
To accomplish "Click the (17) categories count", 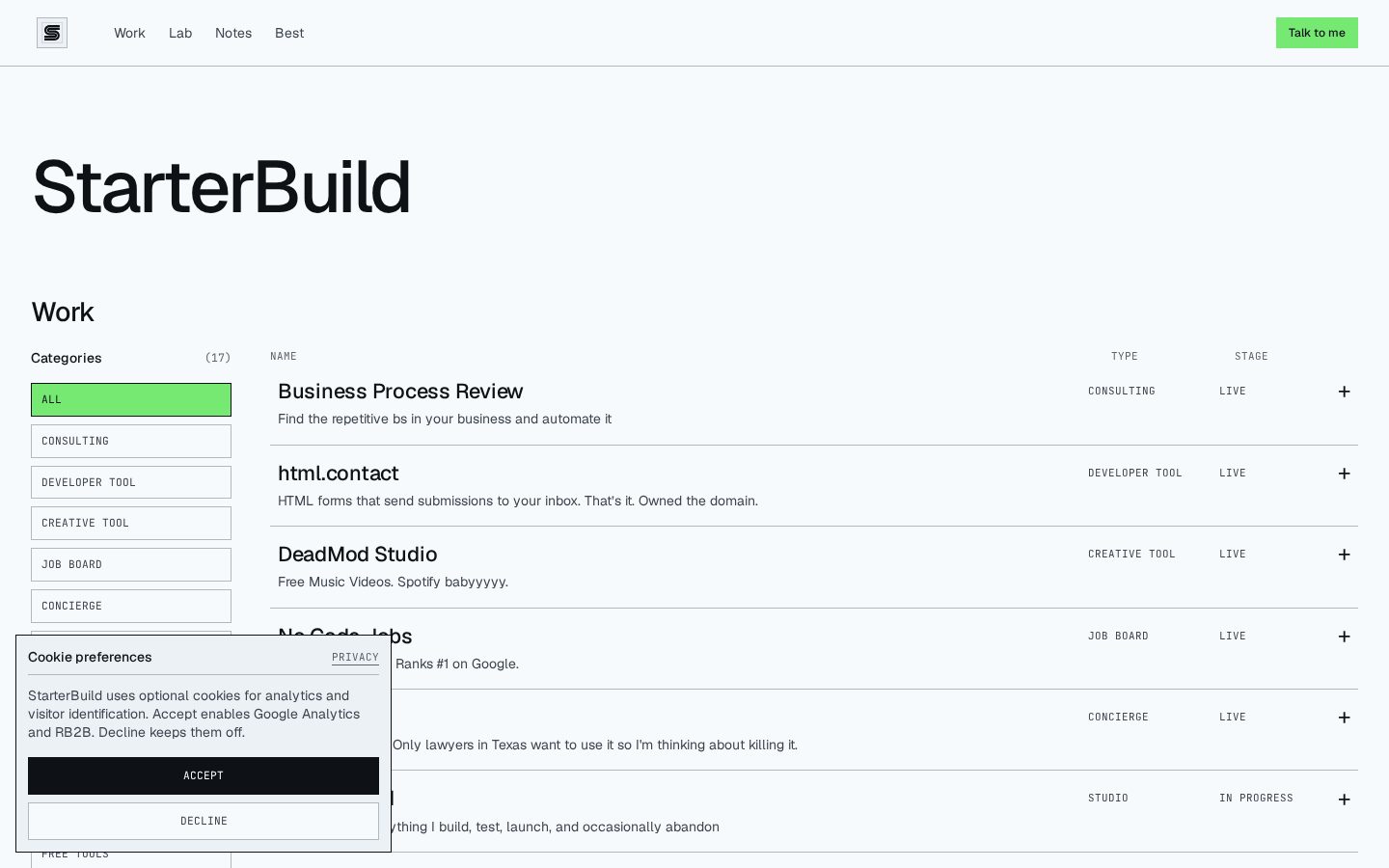I will [218, 358].
